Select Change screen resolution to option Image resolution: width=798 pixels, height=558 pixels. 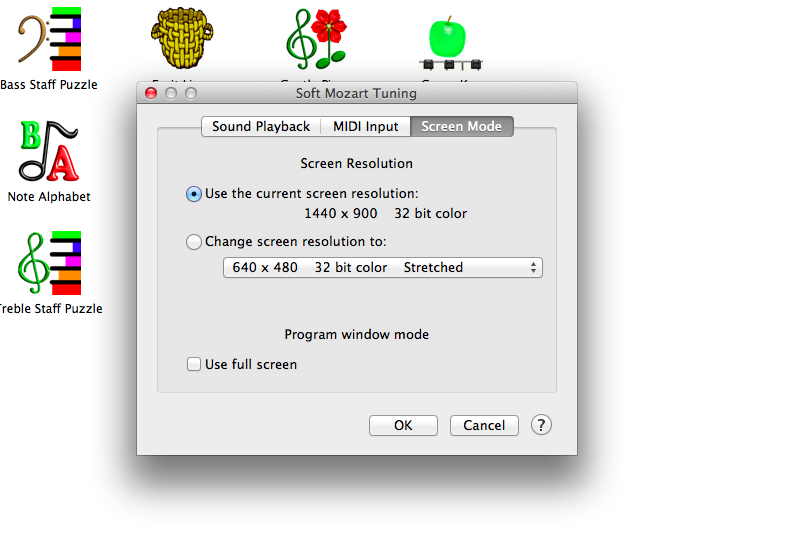point(193,242)
